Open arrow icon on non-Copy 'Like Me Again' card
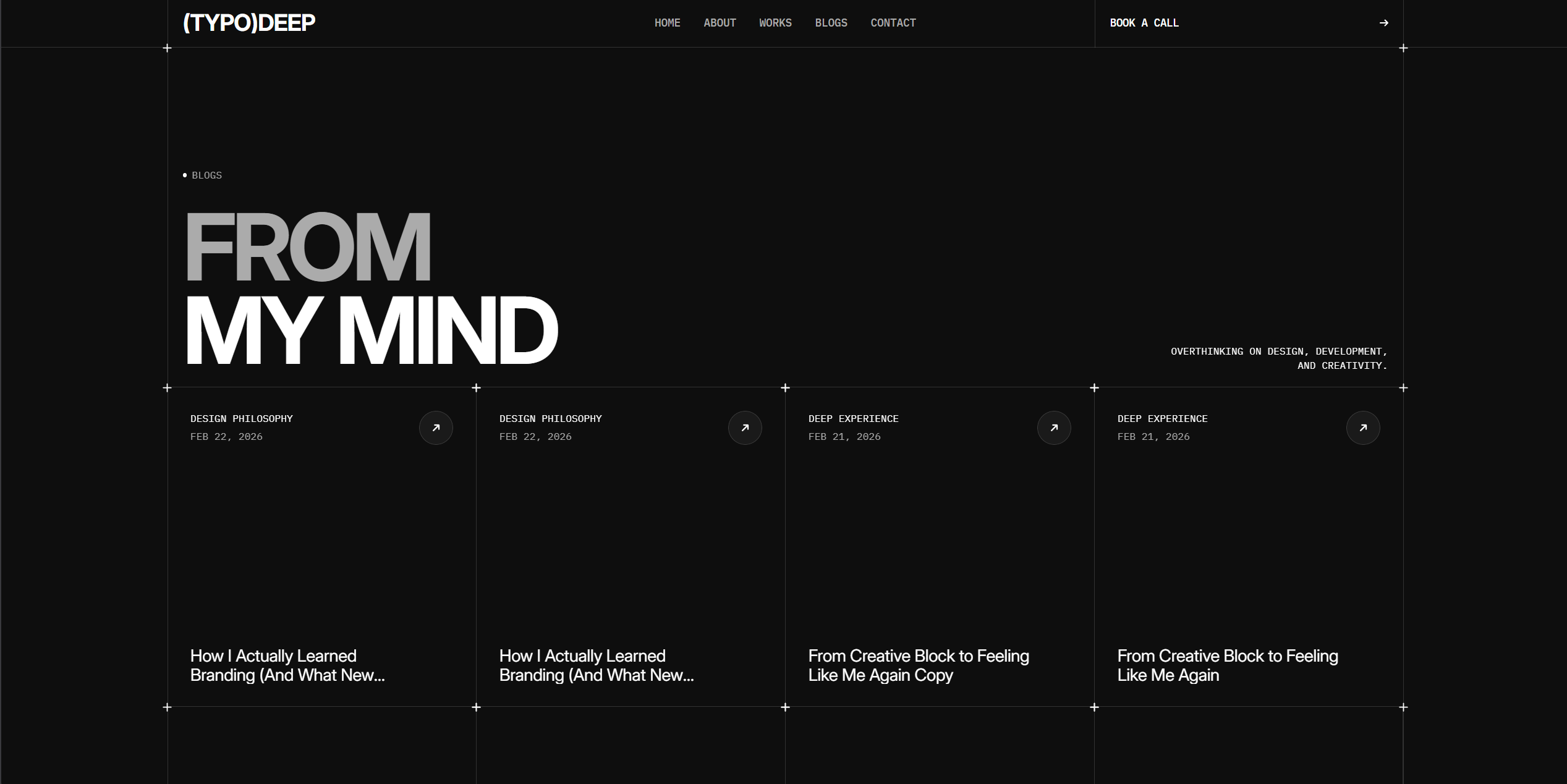The height and width of the screenshot is (784, 1567). (x=1363, y=428)
